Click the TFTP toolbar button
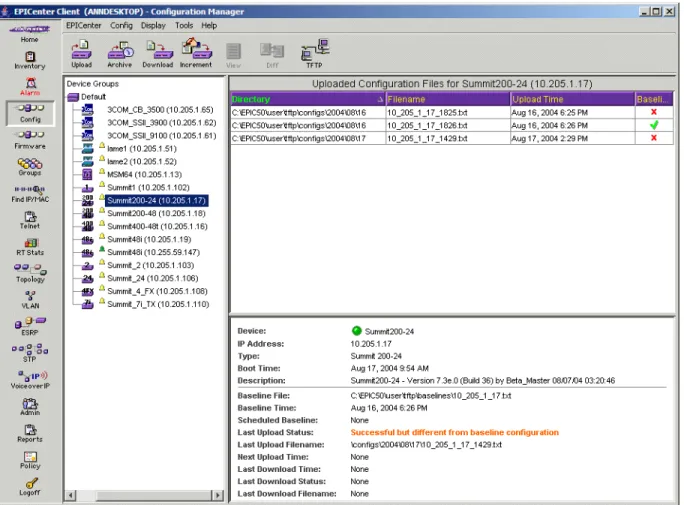684x505 pixels. (315, 54)
